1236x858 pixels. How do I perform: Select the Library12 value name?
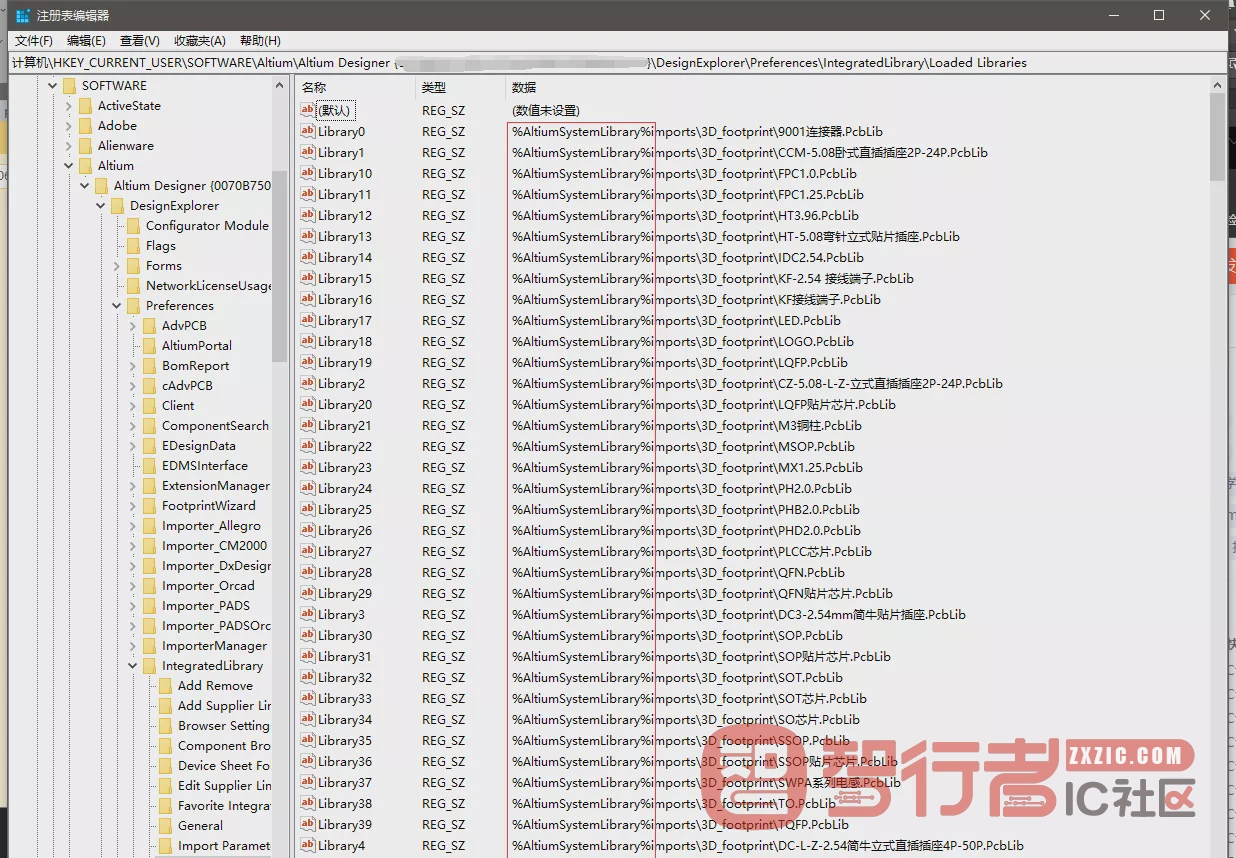345,215
